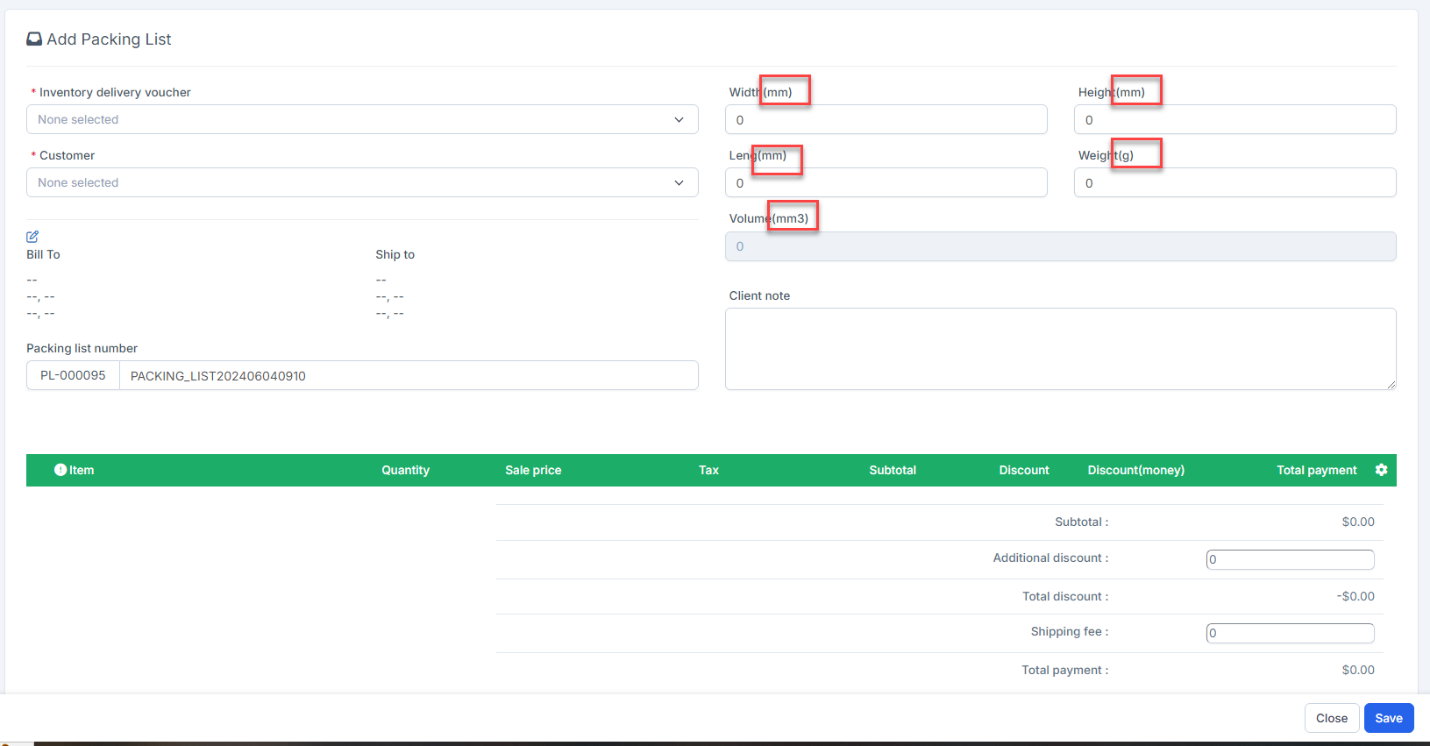Click the edit address pencil icon
The width and height of the screenshot is (1430, 746).
tap(33, 237)
